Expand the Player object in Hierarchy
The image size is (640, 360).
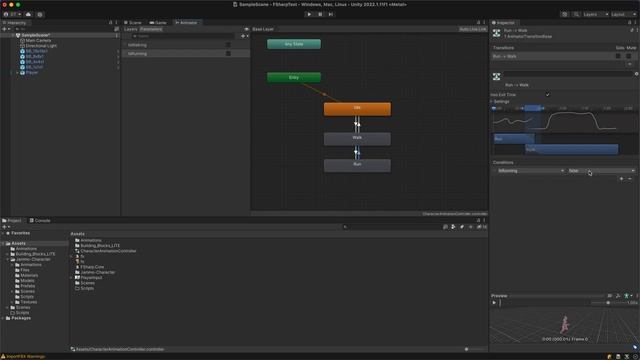pos(17,73)
